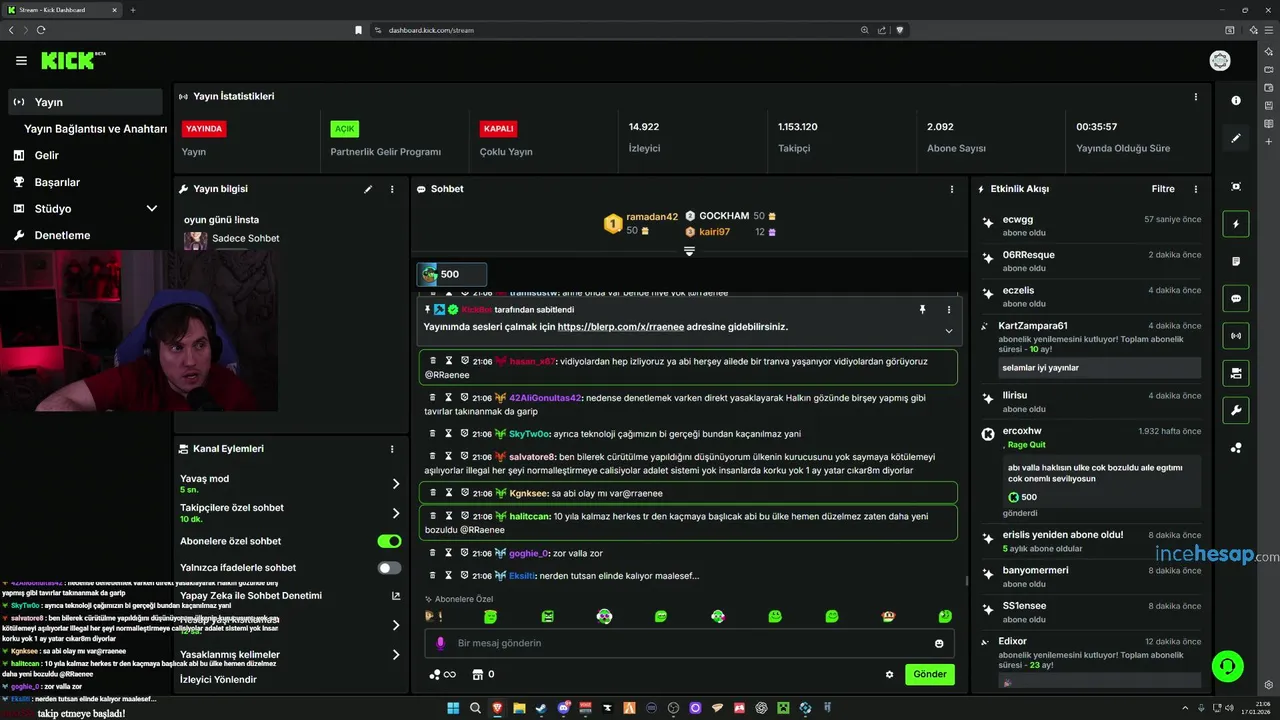This screenshot has height=720, width=1280.
Task: Ban user SkyTw0o with shield icon
Action: 465,434
